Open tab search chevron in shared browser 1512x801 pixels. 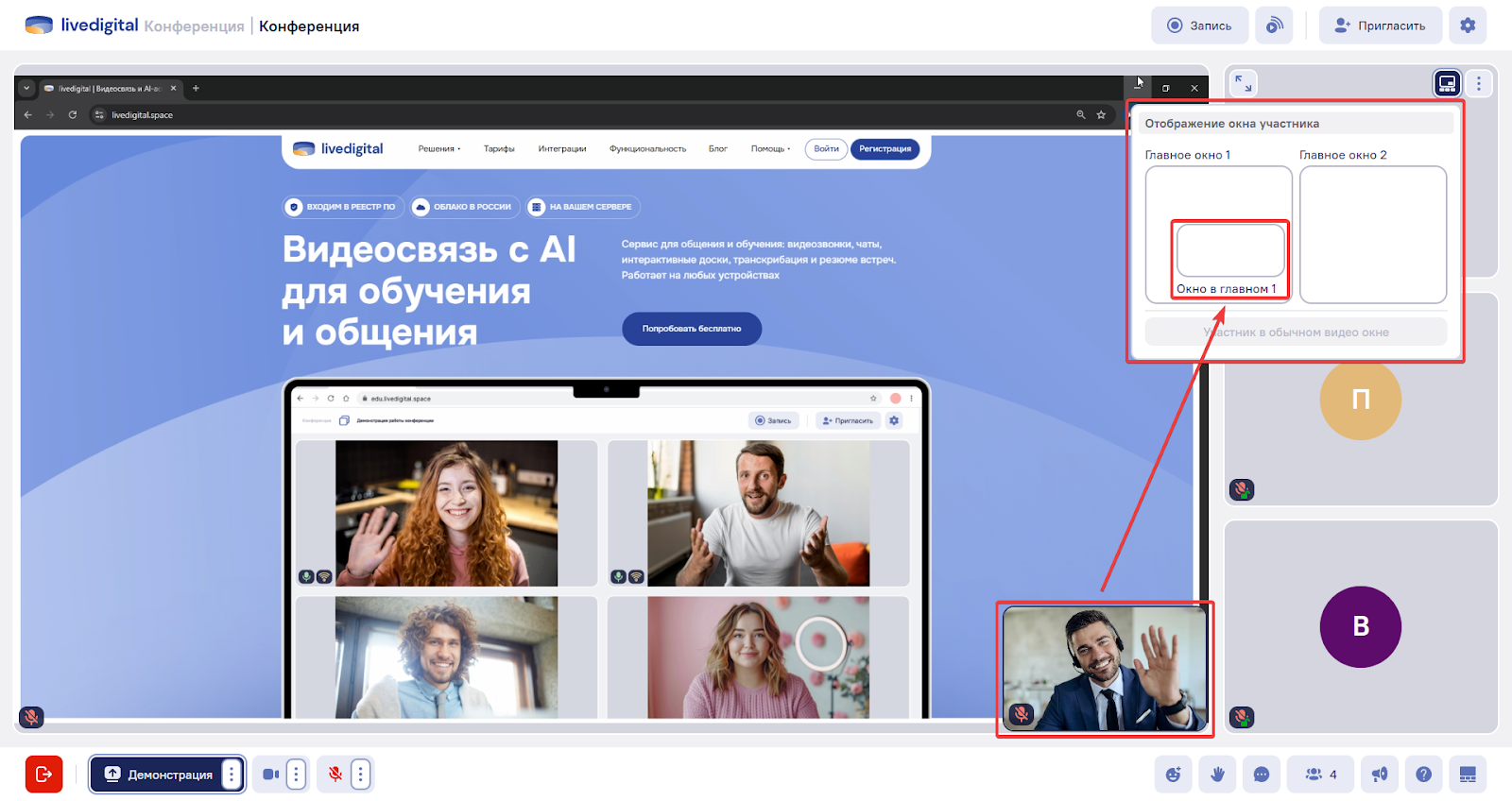coord(26,89)
